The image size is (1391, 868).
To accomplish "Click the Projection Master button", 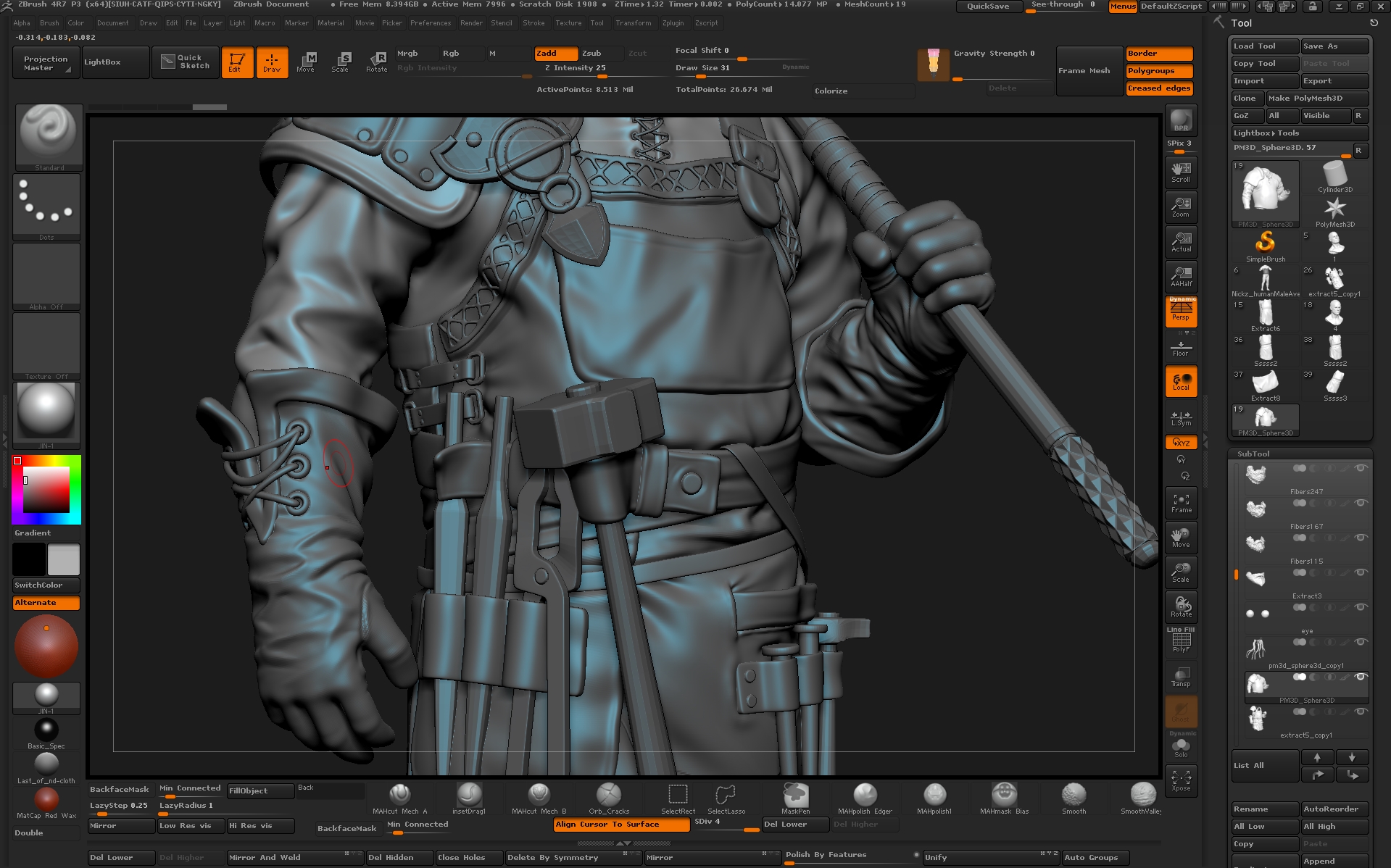I will click(x=46, y=63).
